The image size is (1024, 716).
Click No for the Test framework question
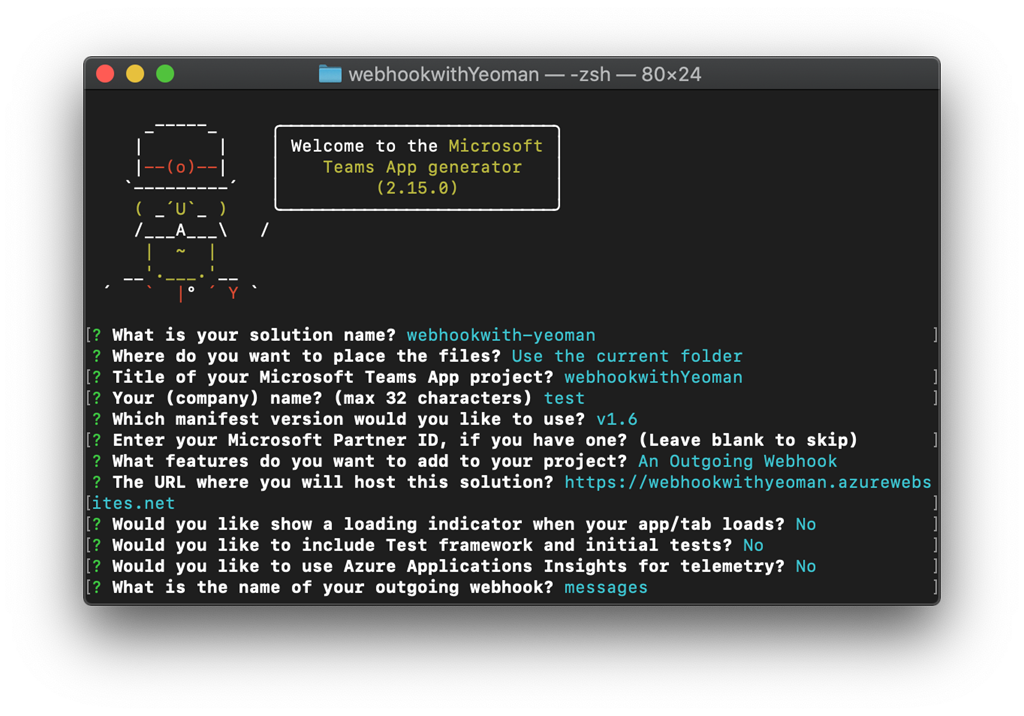click(x=753, y=545)
